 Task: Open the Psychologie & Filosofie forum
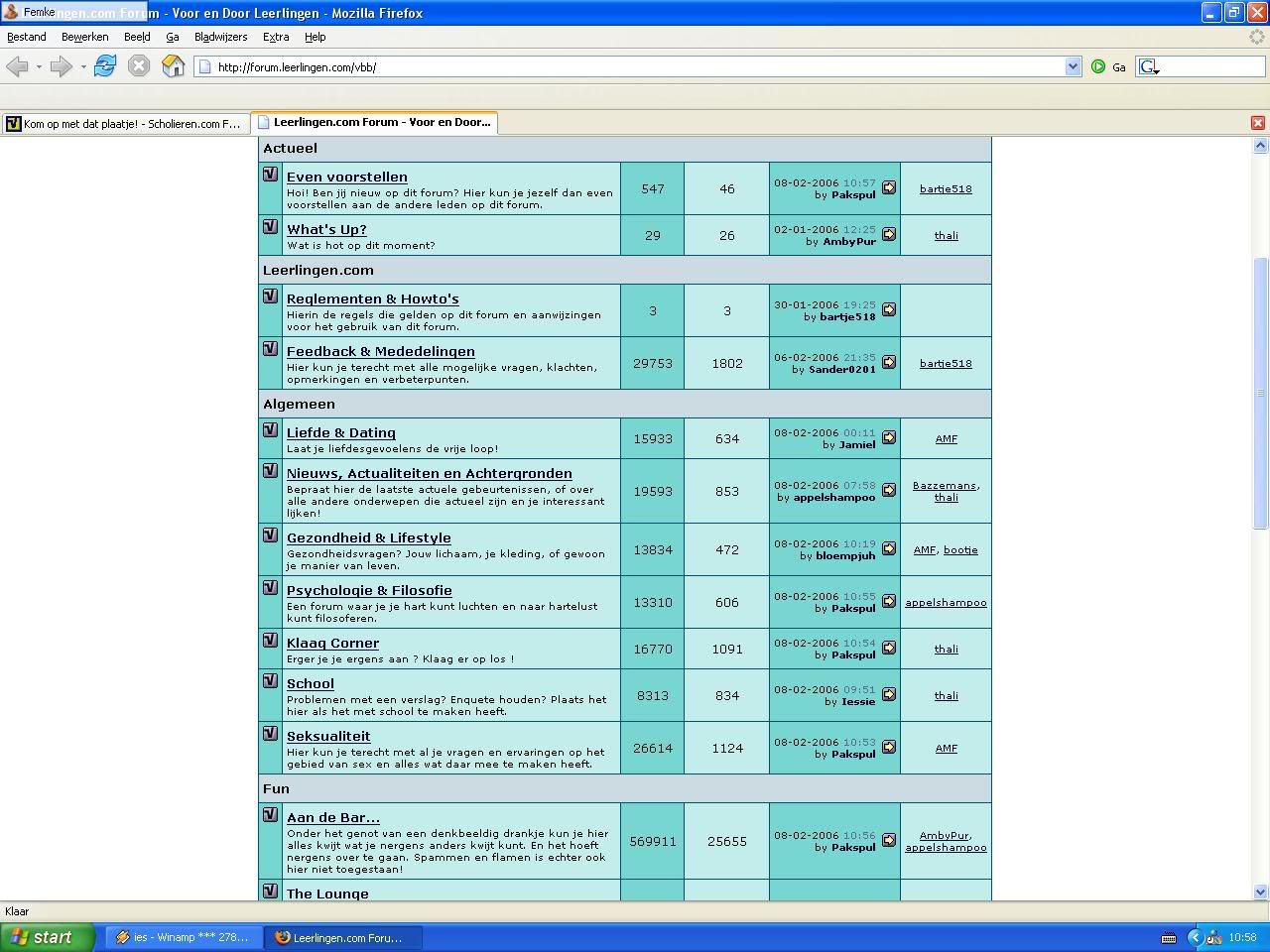[x=369, y=590]
